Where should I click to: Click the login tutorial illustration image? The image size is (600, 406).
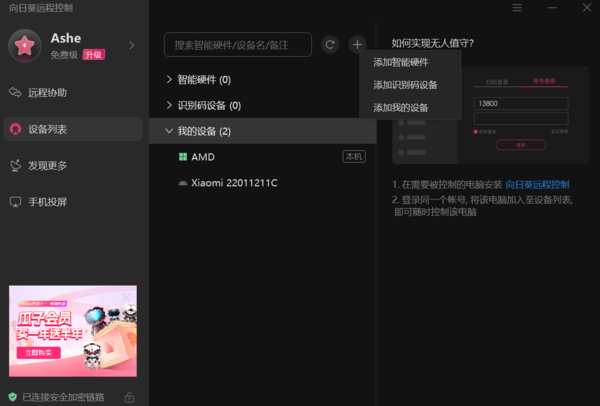[490, 115]
